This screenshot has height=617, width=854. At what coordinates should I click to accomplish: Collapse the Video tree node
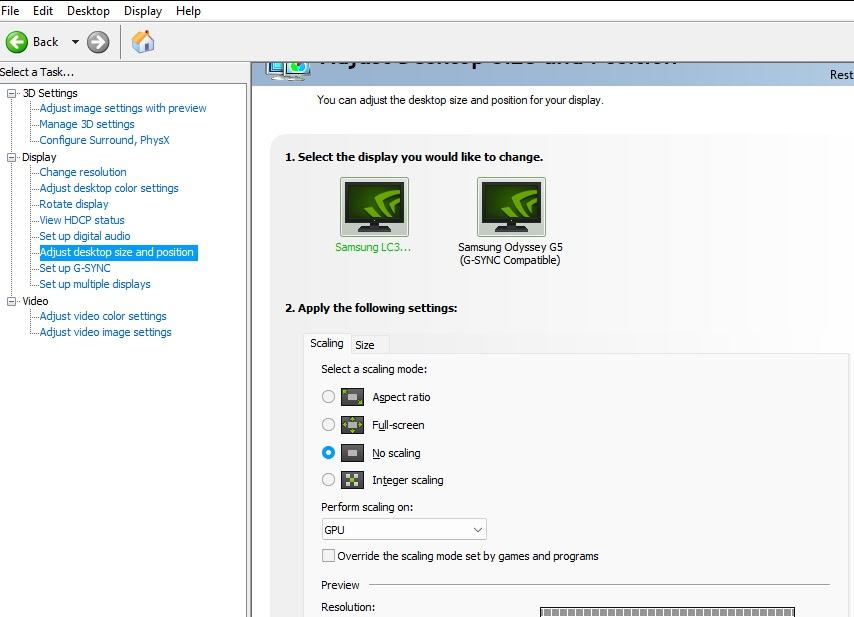click(x=11, y=301)
